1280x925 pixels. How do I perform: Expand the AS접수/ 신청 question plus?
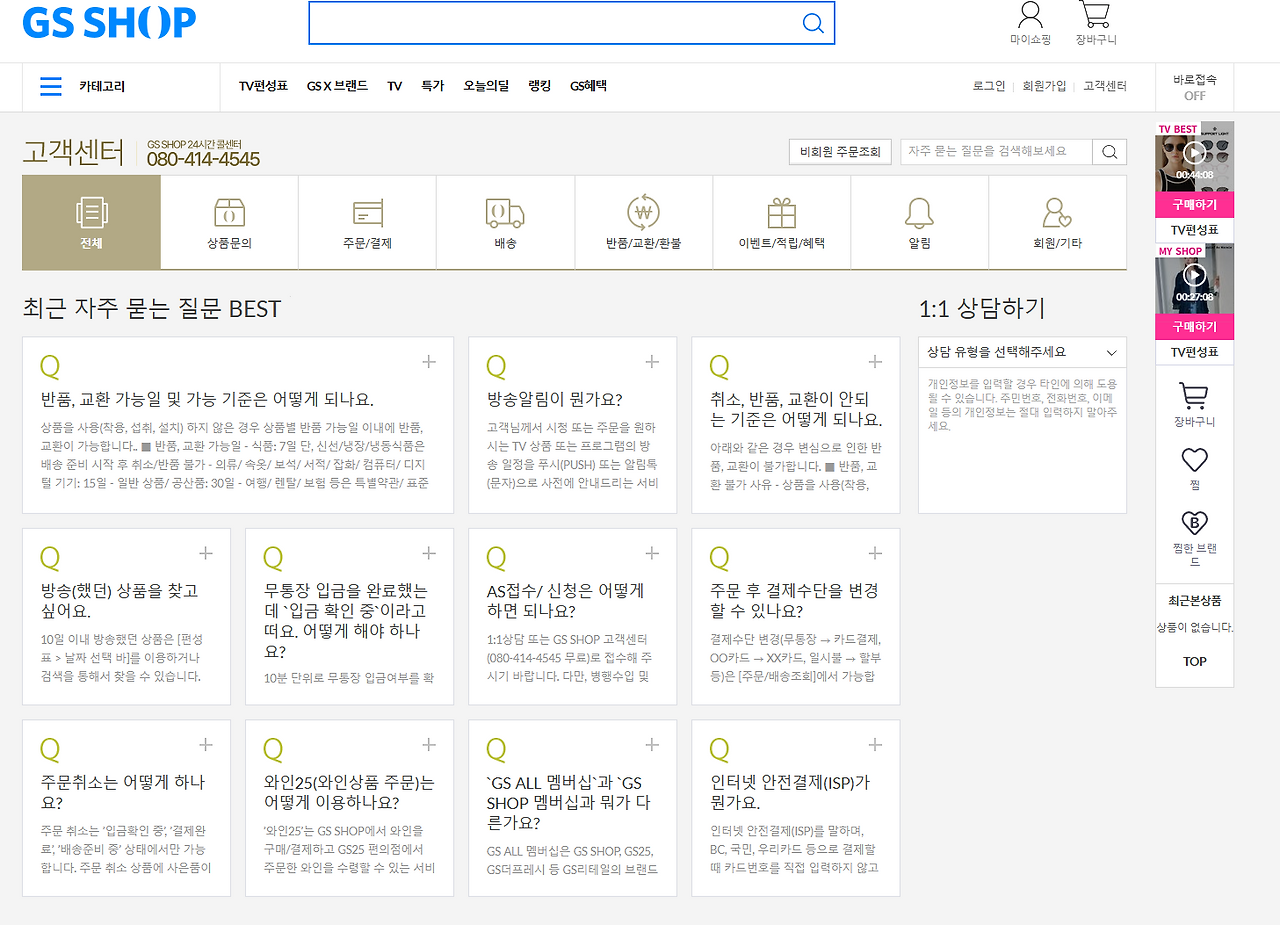click(x=652, y=553)
